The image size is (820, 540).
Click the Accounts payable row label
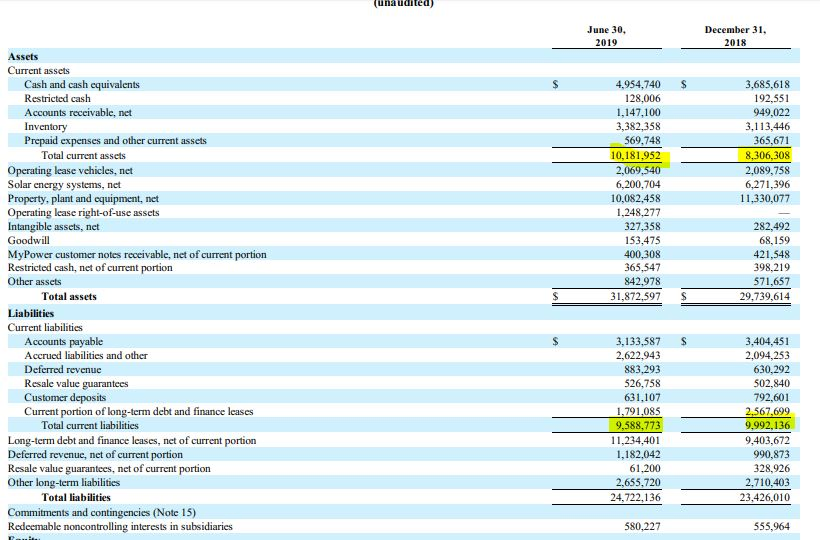tap(64, 342)
